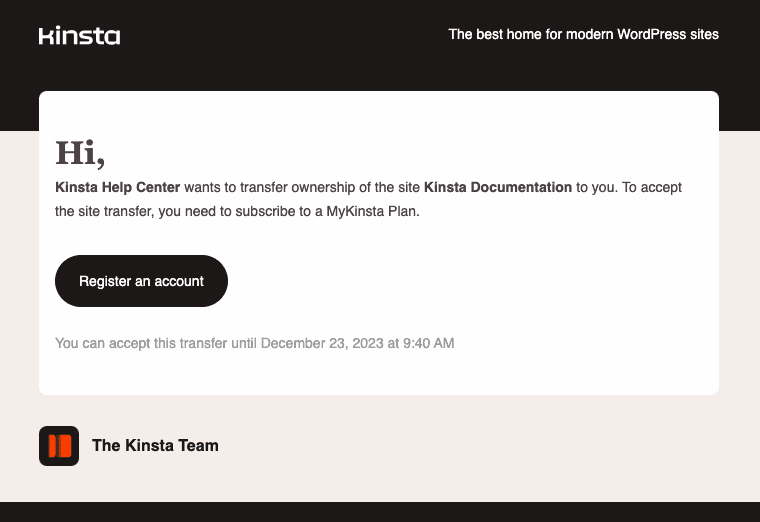Click the December 23, 2023 date
Image resolution: width=760 pixels, height=522 pixels.
[x=322, y=343]
